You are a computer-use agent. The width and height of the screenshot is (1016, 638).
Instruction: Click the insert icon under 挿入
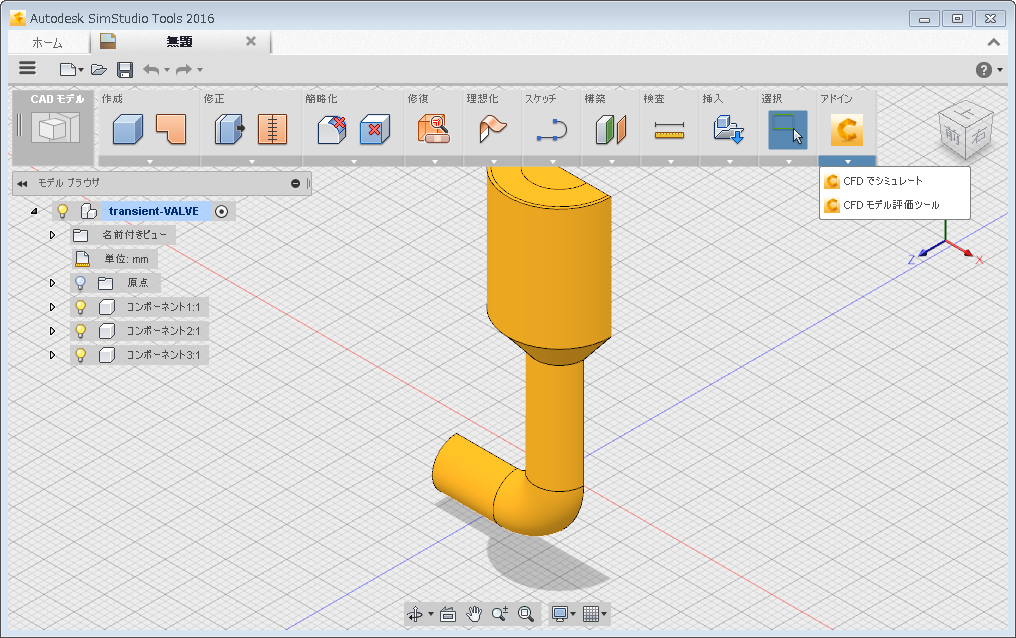(x=728, y=129)
